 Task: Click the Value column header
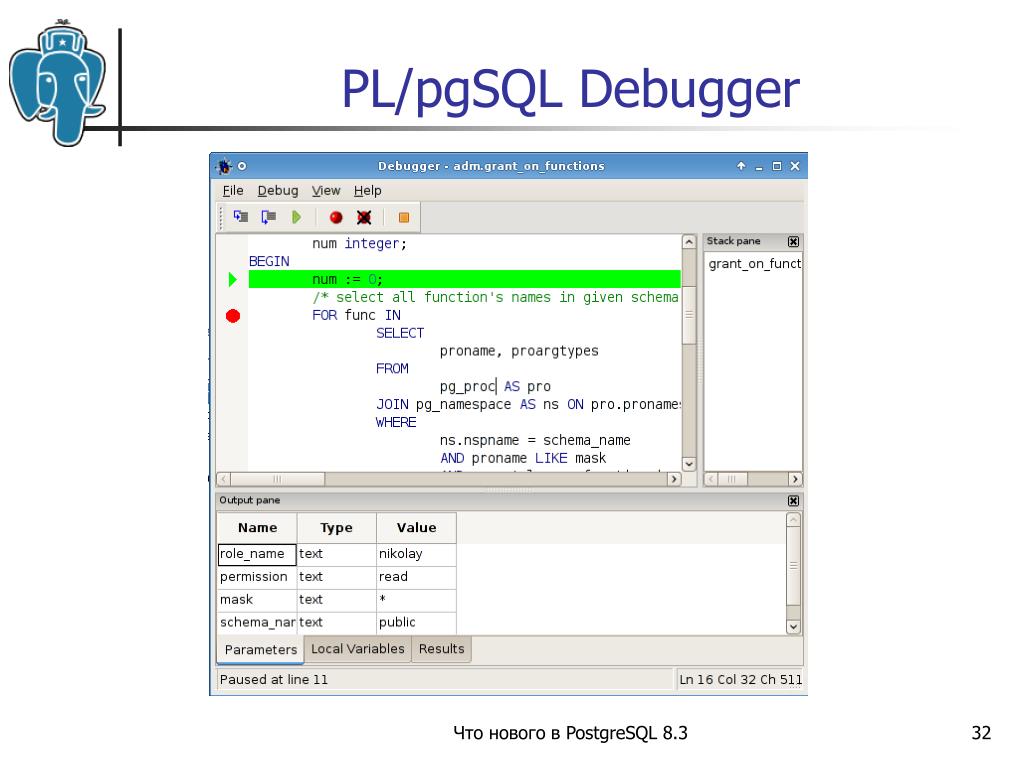pos(416,528)
